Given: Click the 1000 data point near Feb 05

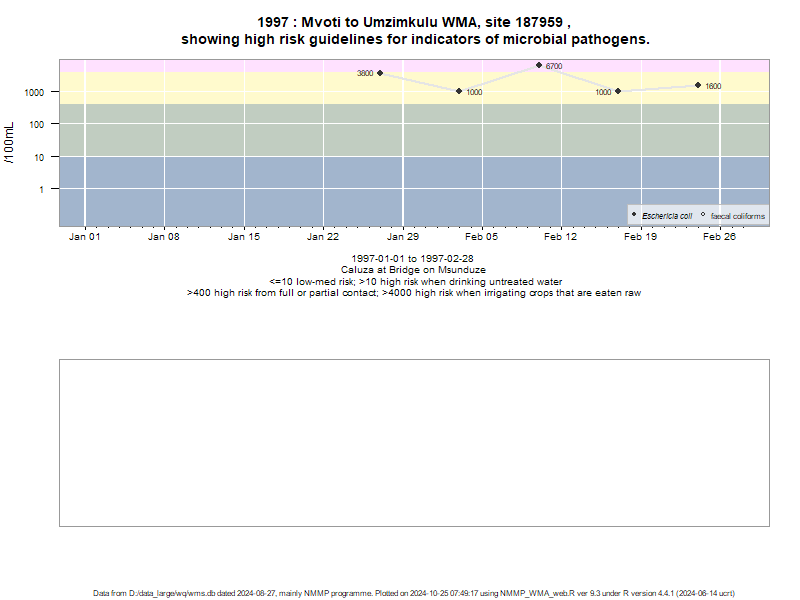Looking at the screenshot, I should click(x=459, y=91).
